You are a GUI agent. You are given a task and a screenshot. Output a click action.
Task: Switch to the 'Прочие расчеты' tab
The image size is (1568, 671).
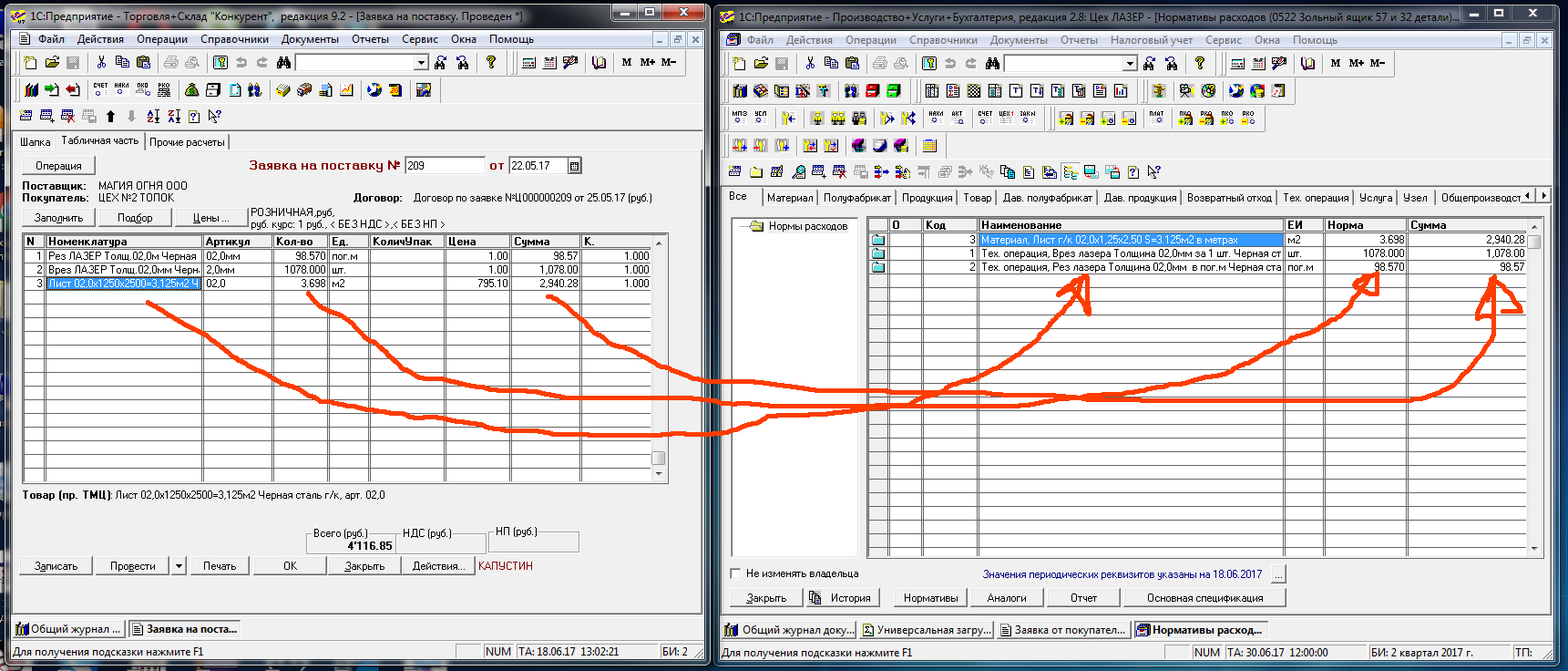[x=187, y=142]
